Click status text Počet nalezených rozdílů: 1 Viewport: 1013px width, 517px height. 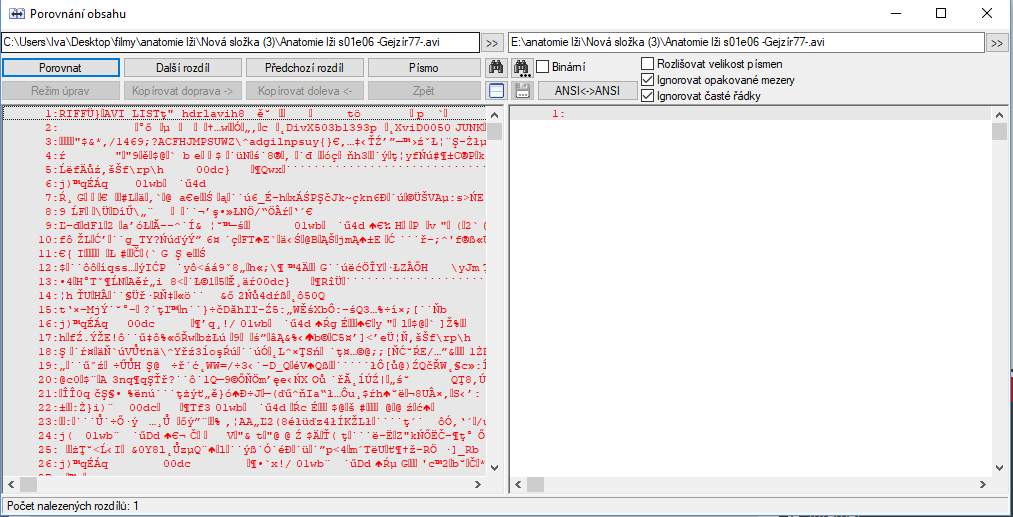tap(72, 506)
